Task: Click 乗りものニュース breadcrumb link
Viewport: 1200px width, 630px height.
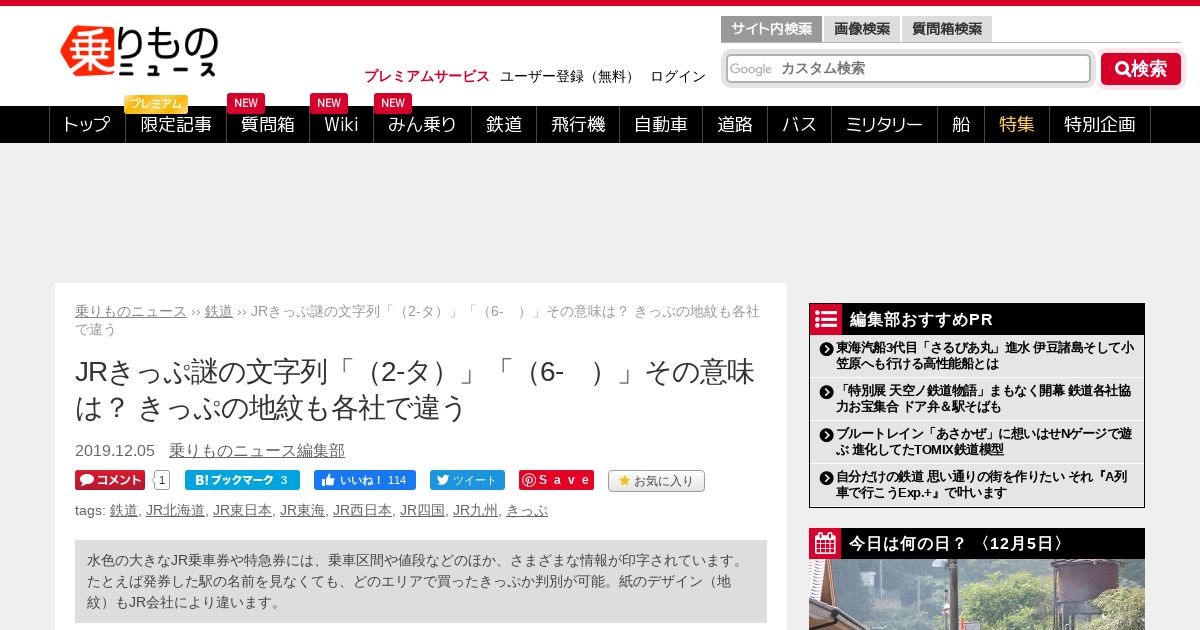Action: pos(131,311)
